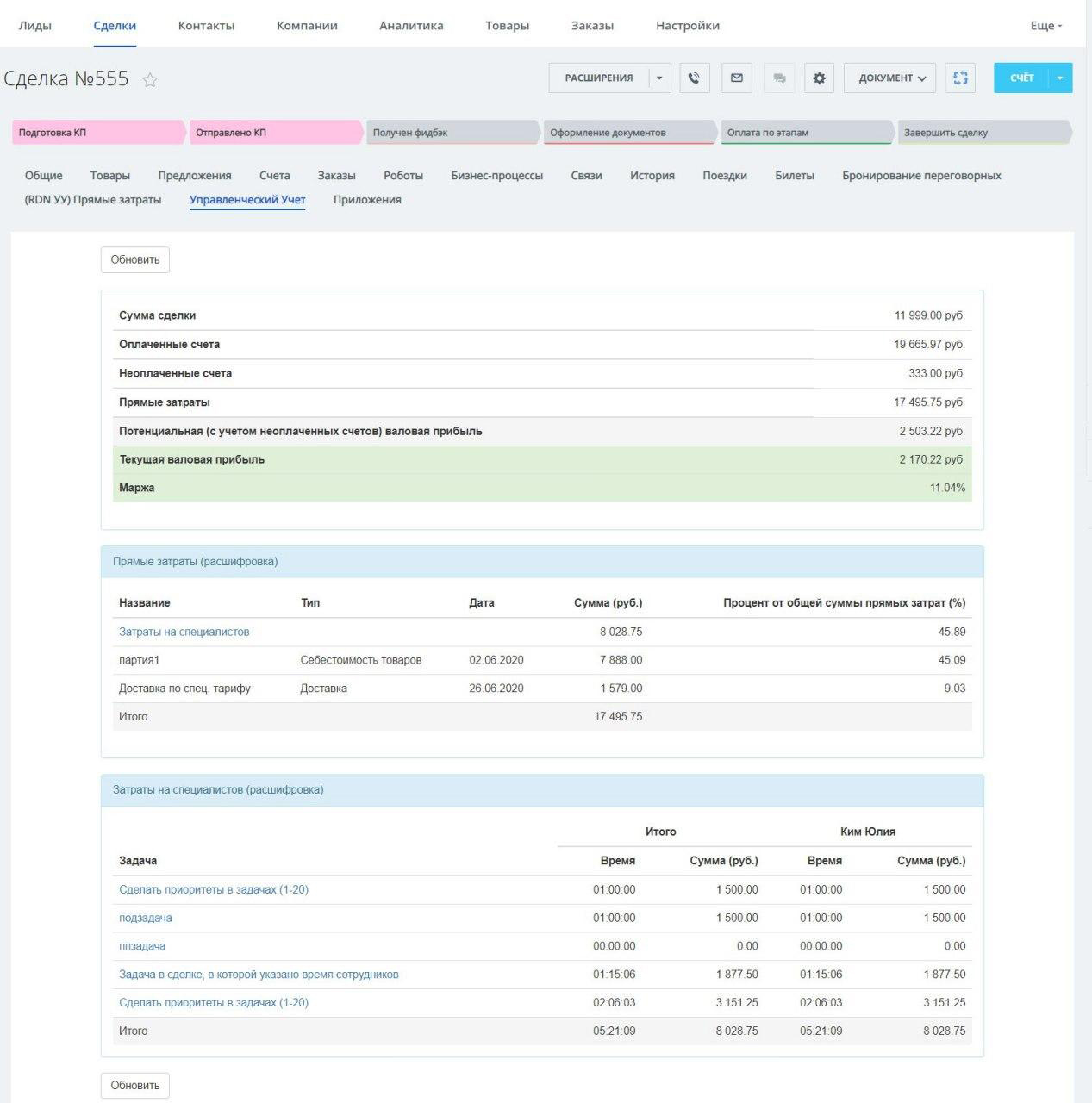The height and width of the screenshot is (1103, 1092).
Task: Open the (RDN УУ) Прямые затраты tab
Action: [93, 200]
